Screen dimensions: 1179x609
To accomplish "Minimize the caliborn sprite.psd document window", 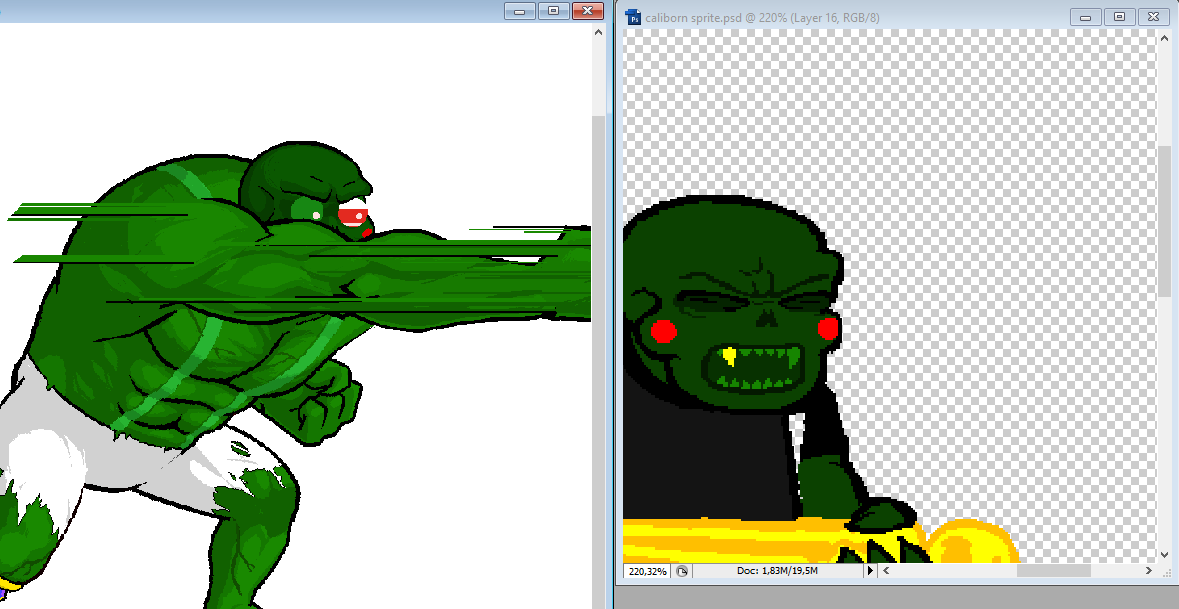I will click(1086, 17).
